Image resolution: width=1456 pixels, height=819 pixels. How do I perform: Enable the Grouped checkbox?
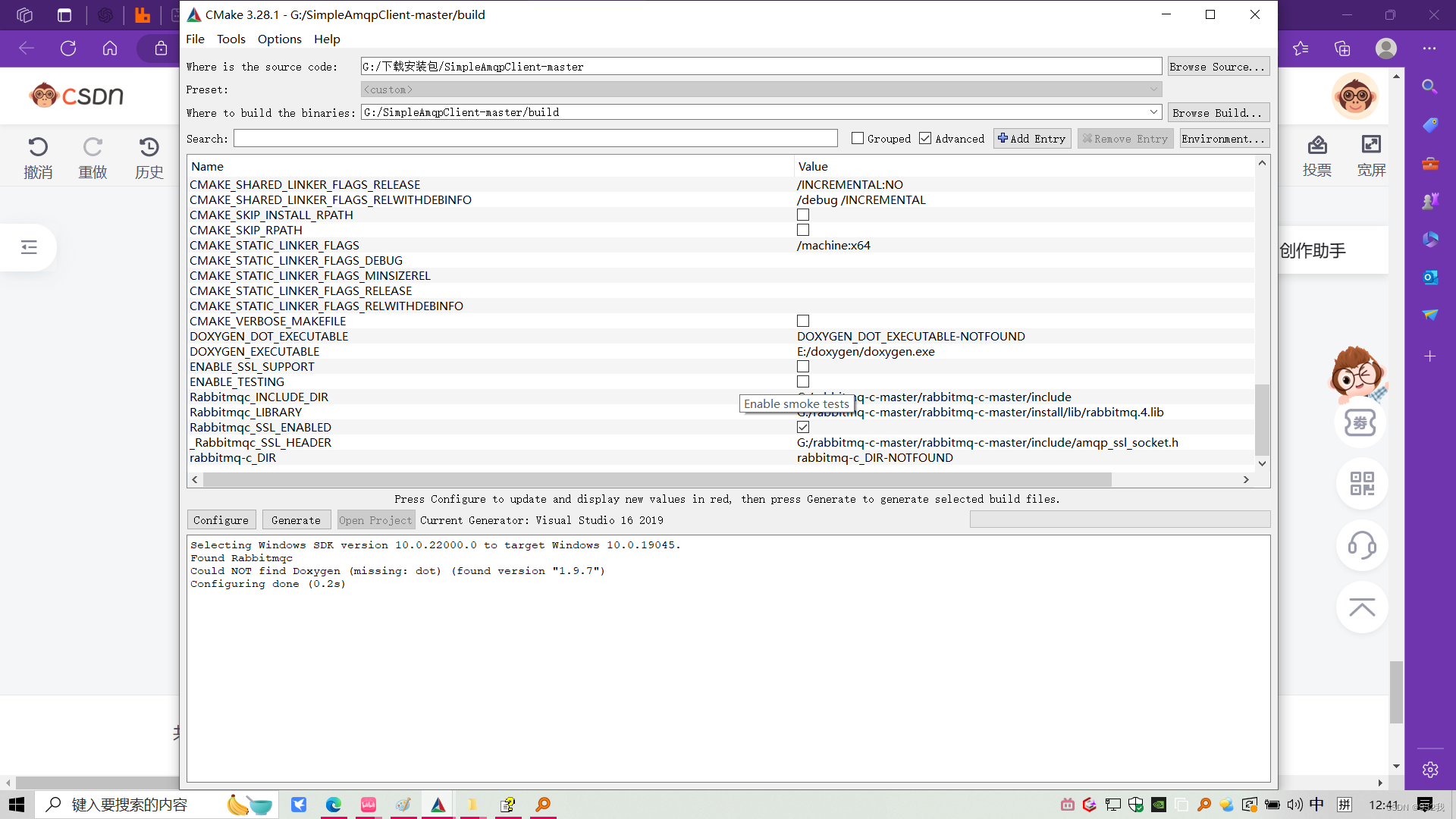[x=858, y=138]
